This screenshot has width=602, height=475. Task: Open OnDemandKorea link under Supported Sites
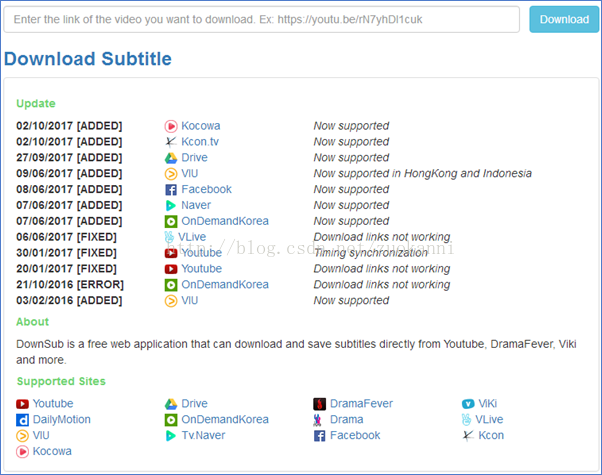point(225,420)
